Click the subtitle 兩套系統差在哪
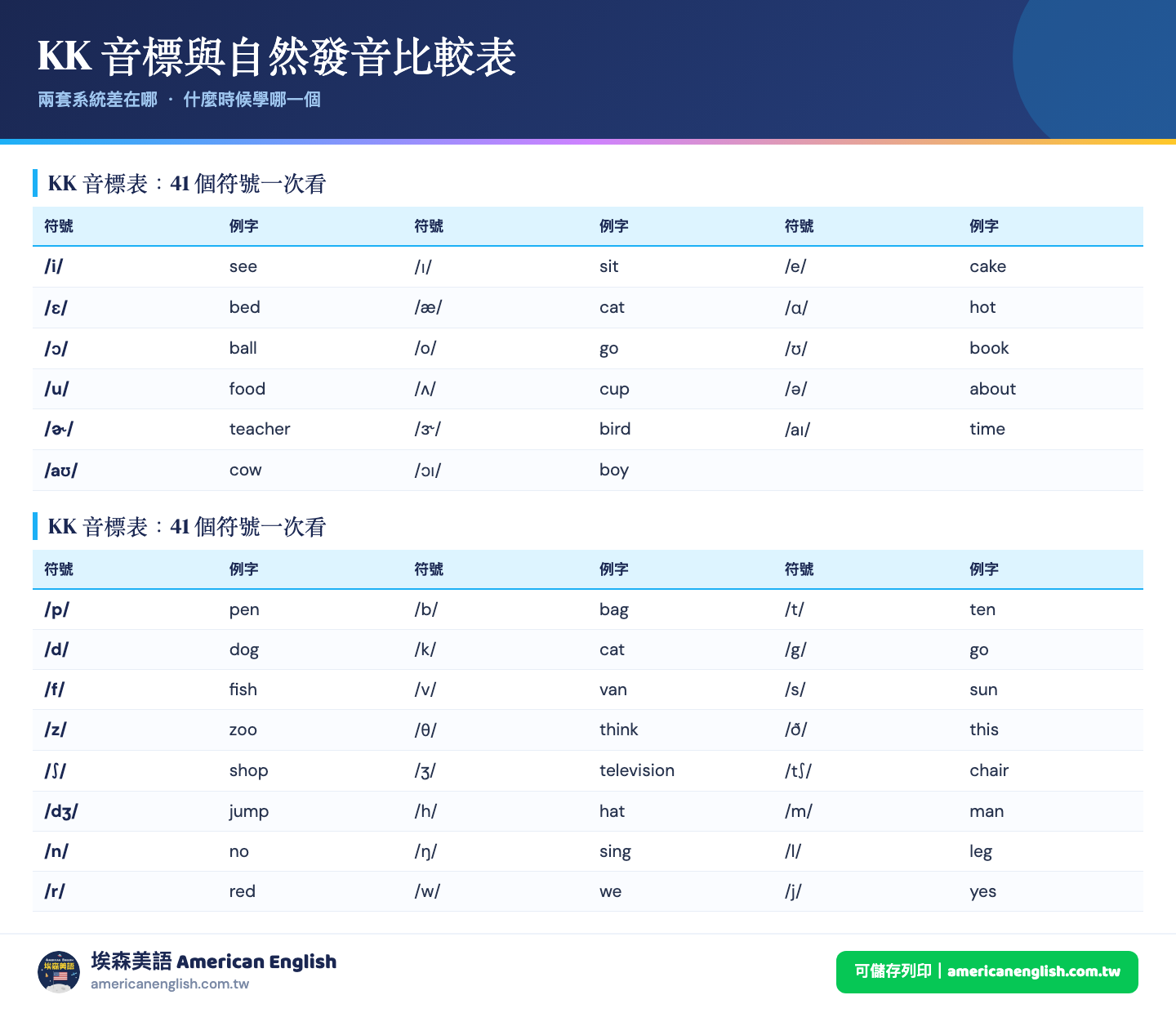 point(98,100)
